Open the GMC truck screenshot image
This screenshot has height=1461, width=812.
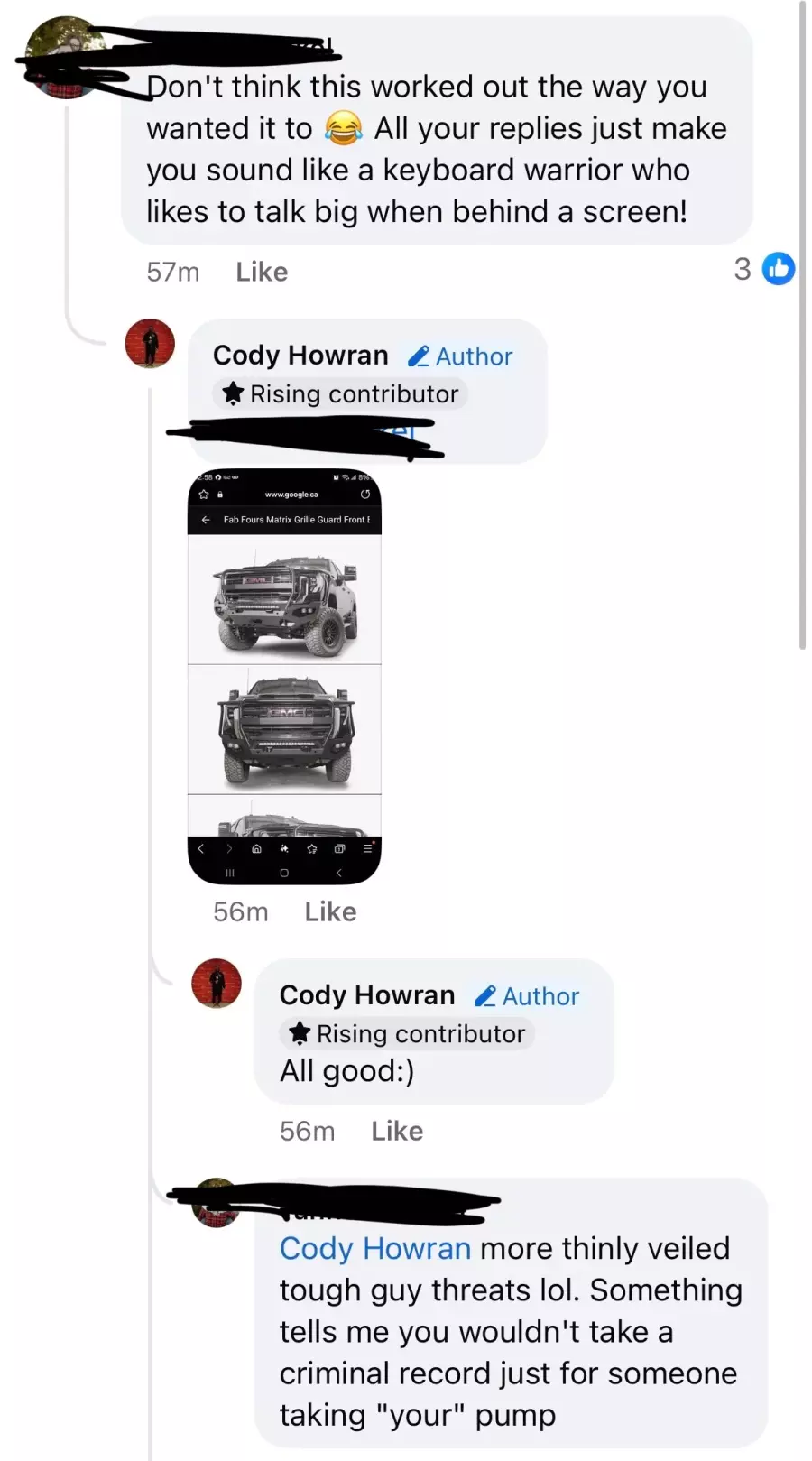click(x=284, y=676)
